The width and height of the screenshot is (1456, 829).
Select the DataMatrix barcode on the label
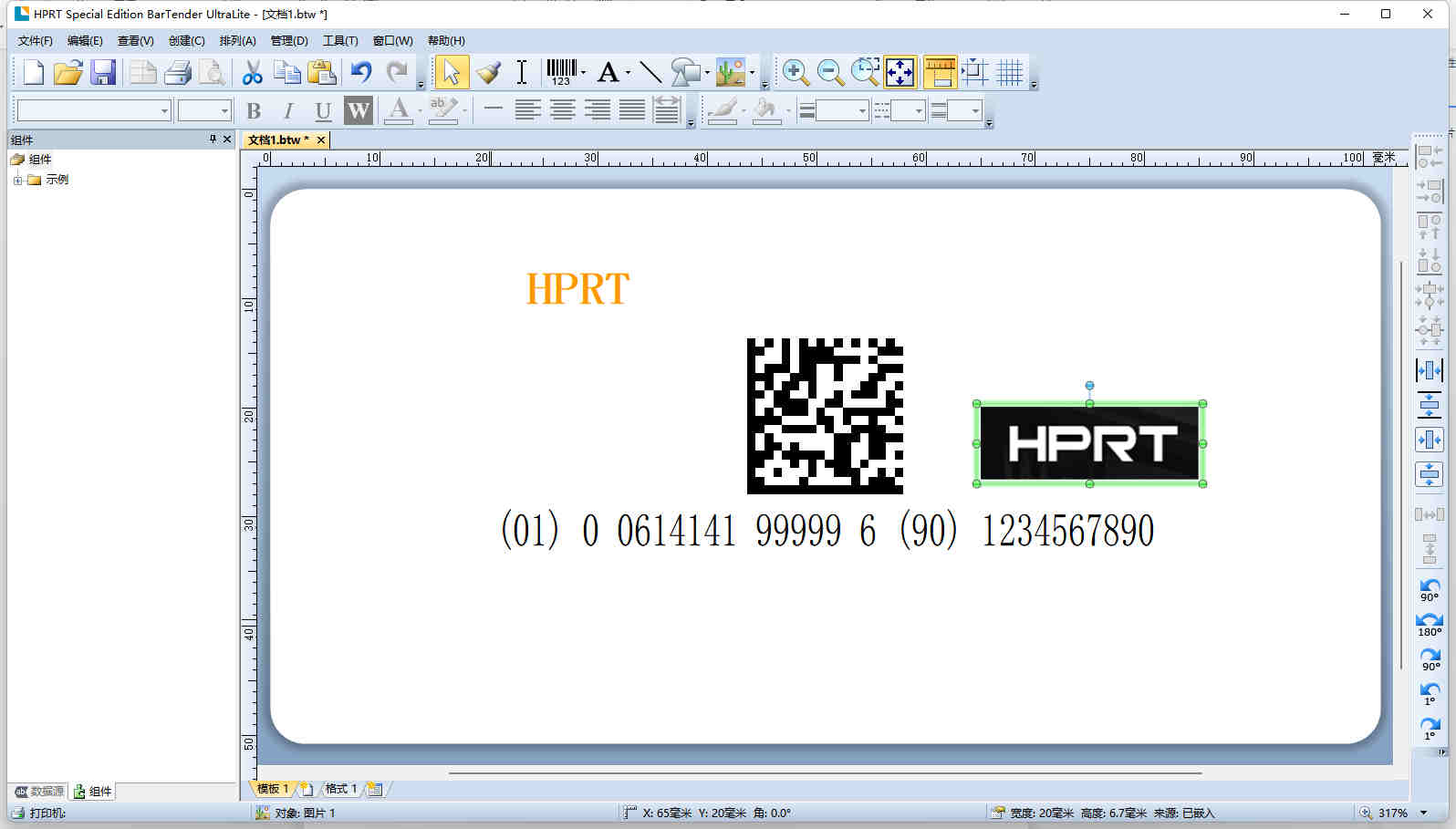[825, 416]
